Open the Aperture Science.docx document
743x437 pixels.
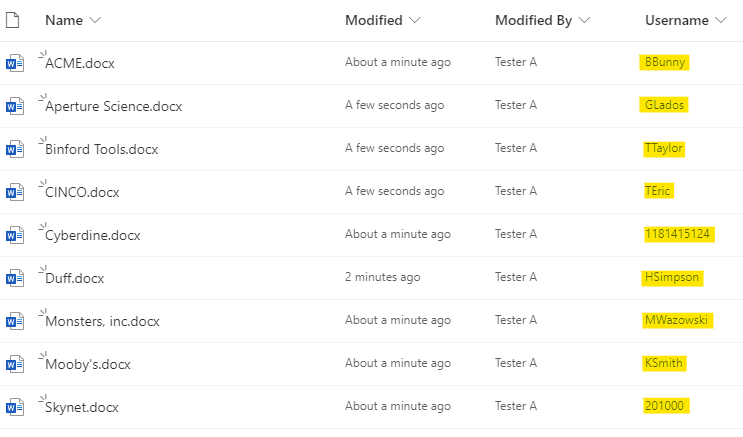tap(113, 106)
